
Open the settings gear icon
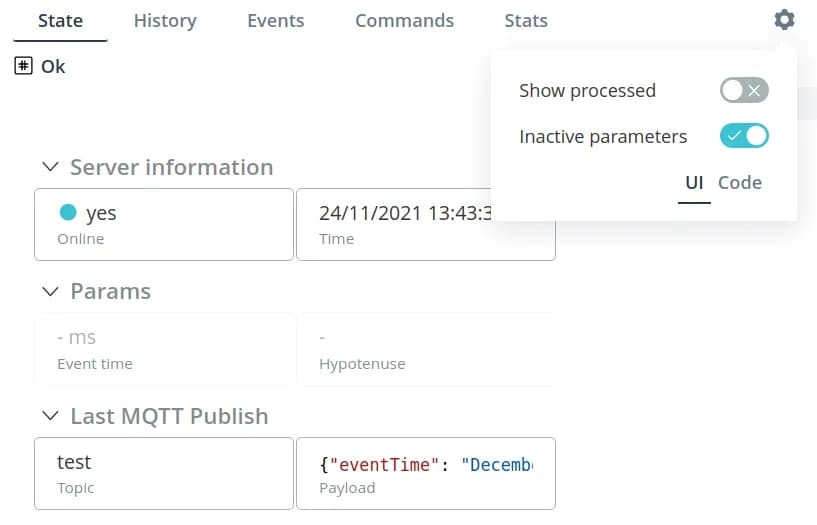click(x=785, y=20)
